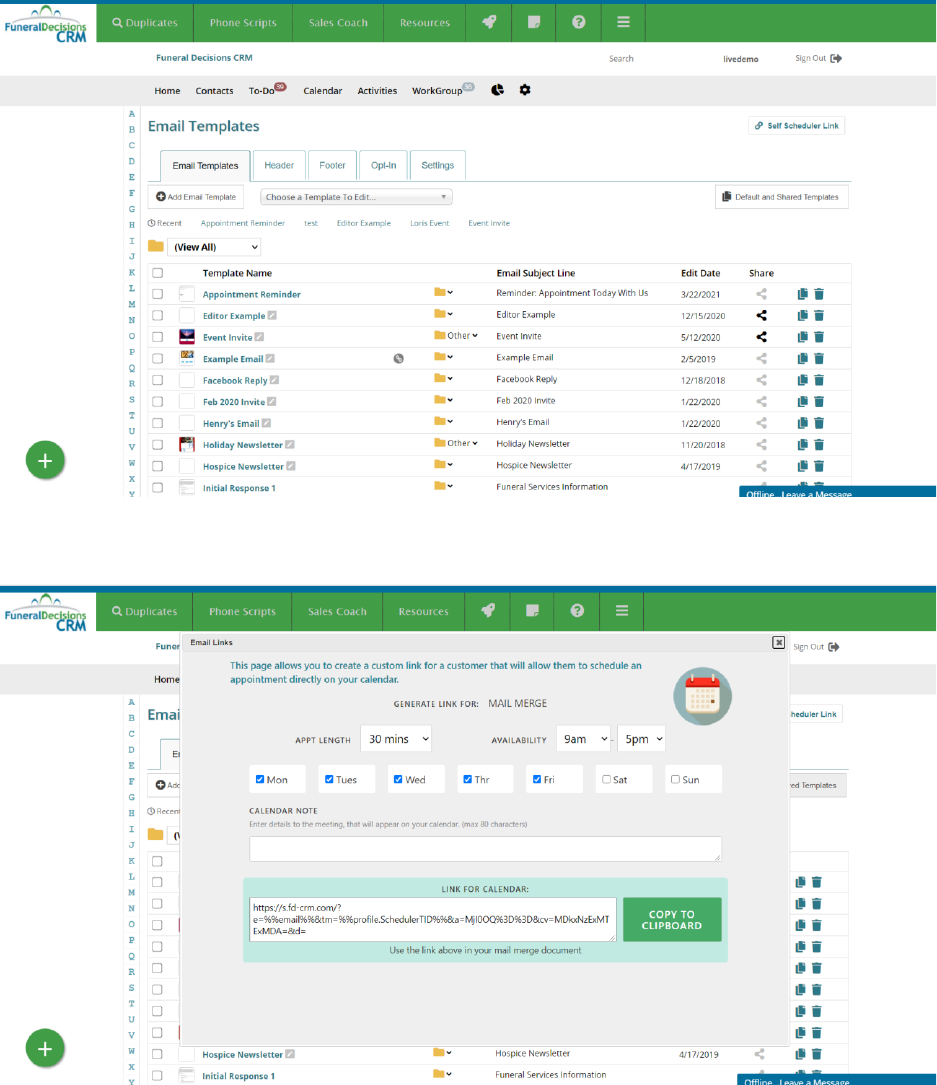Click the globe icon beside Example Email
The height and width of the screenshot is (1085, 937).
click(399, 359)
